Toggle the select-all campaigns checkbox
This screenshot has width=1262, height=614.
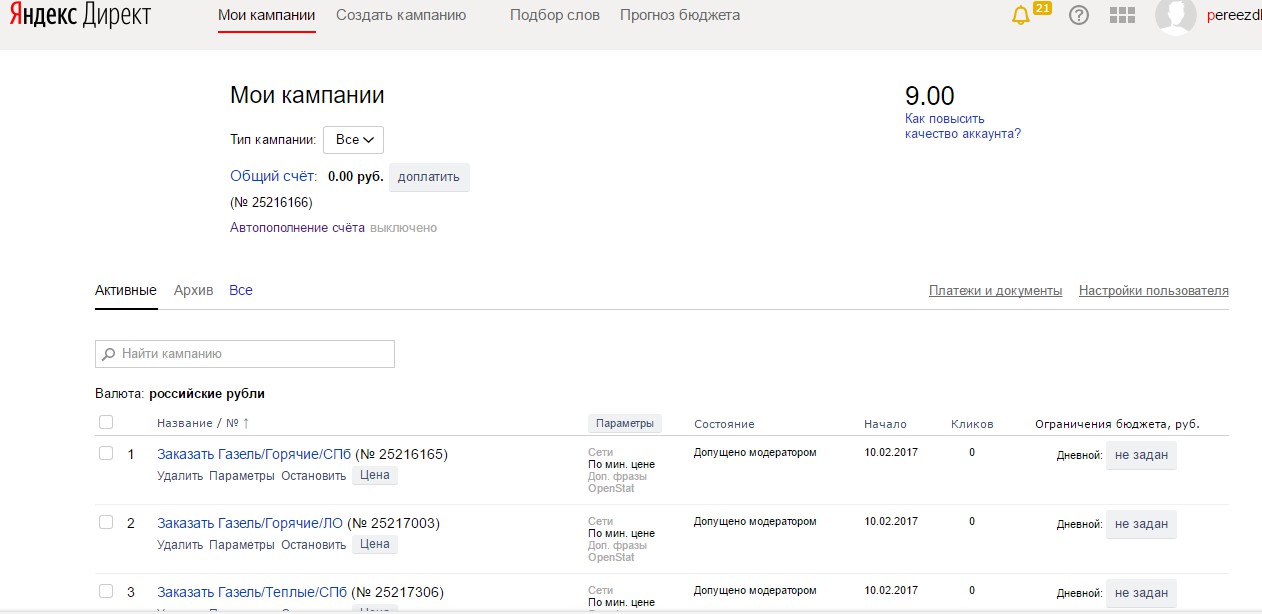pos(106,423)
